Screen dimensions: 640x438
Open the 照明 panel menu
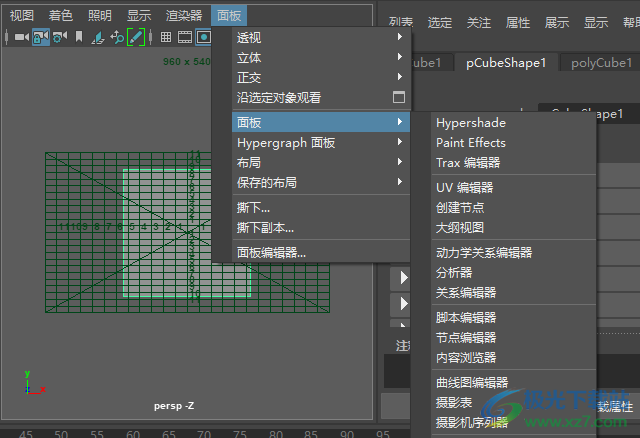(100, 16)
